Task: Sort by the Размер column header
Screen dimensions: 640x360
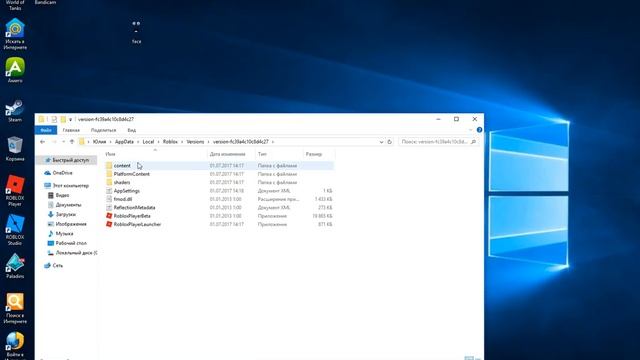Action: (x=314, y=154)
